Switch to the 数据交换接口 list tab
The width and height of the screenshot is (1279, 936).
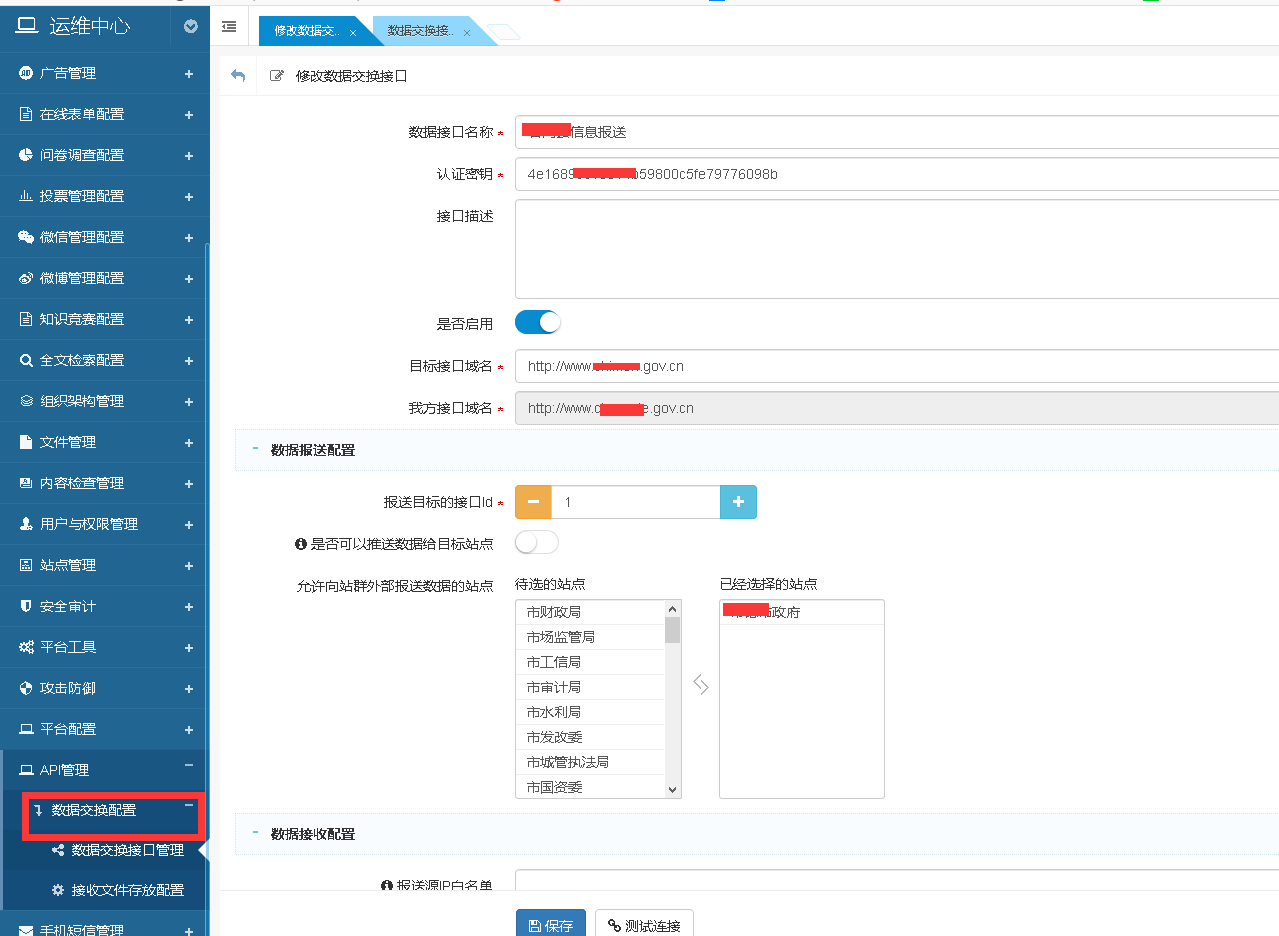click(422, 31)
